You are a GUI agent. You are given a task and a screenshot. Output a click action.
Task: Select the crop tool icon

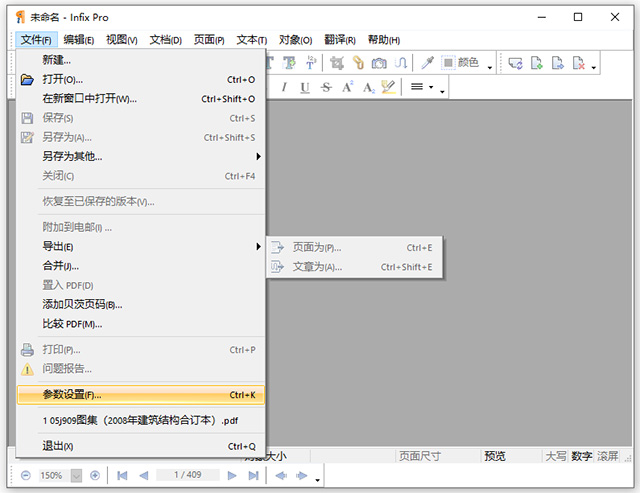click(337, 63)
